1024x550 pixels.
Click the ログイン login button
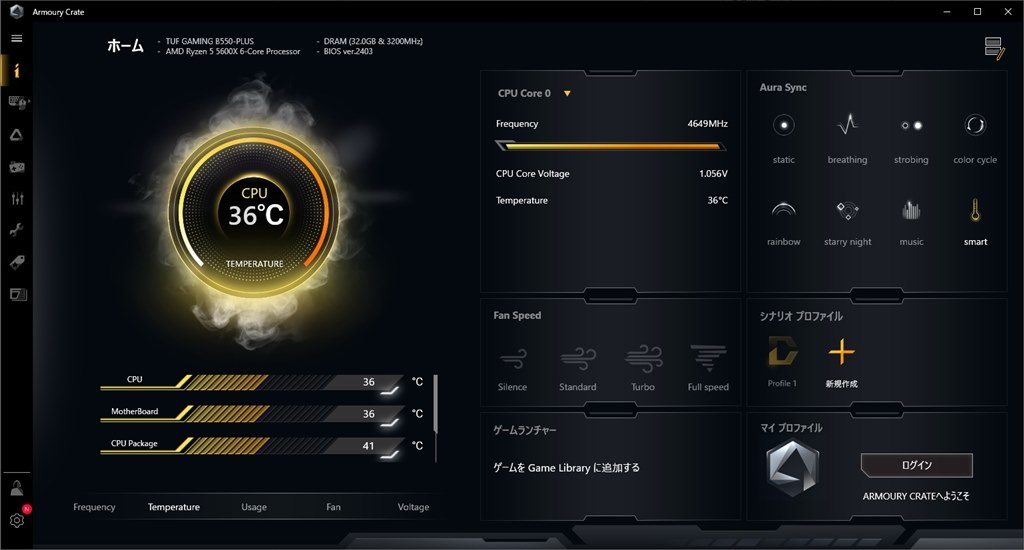click(x=916, y=465)
